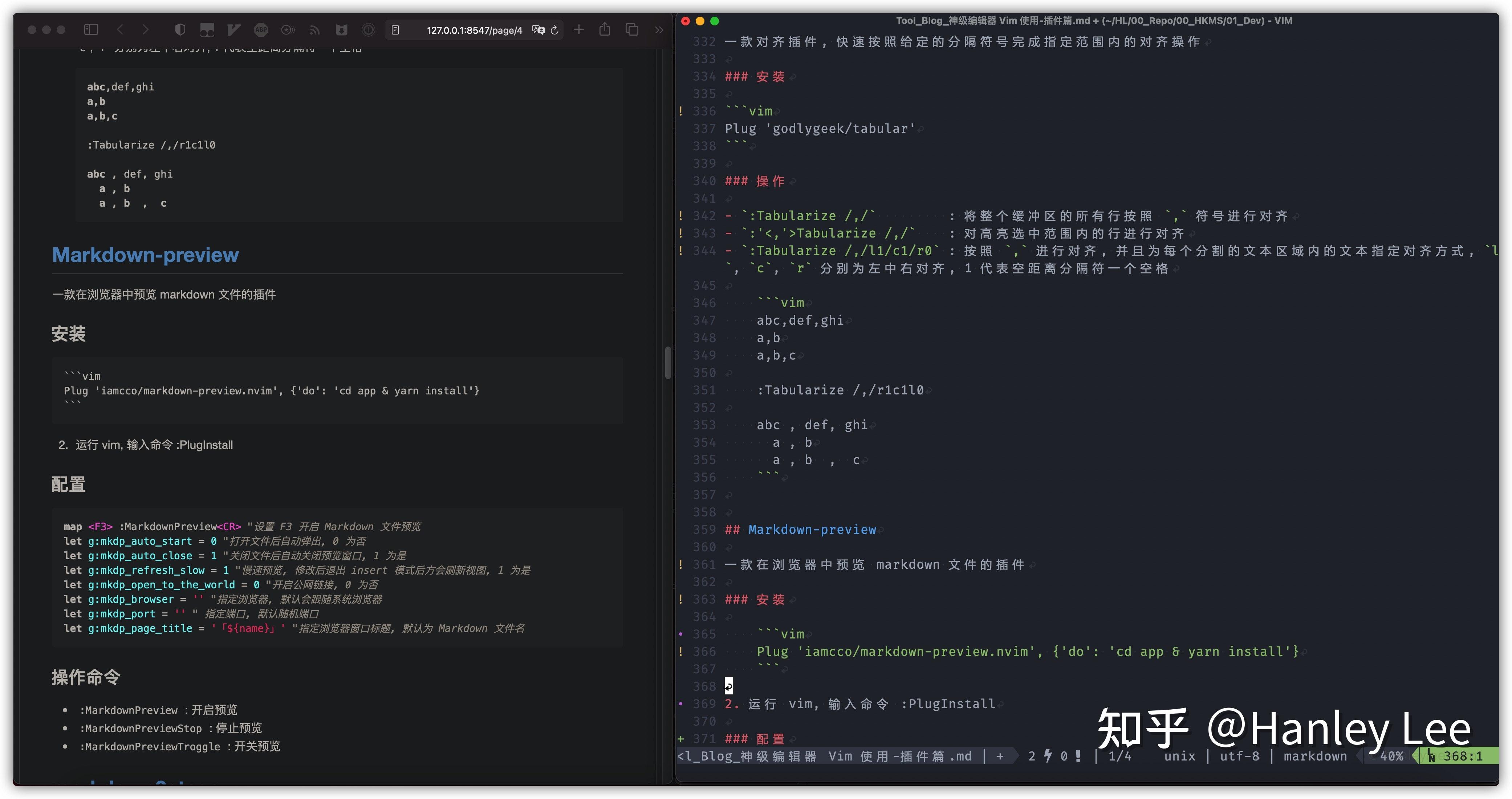
Task: Click the Vimari extension icon
Action: point(234,30)
